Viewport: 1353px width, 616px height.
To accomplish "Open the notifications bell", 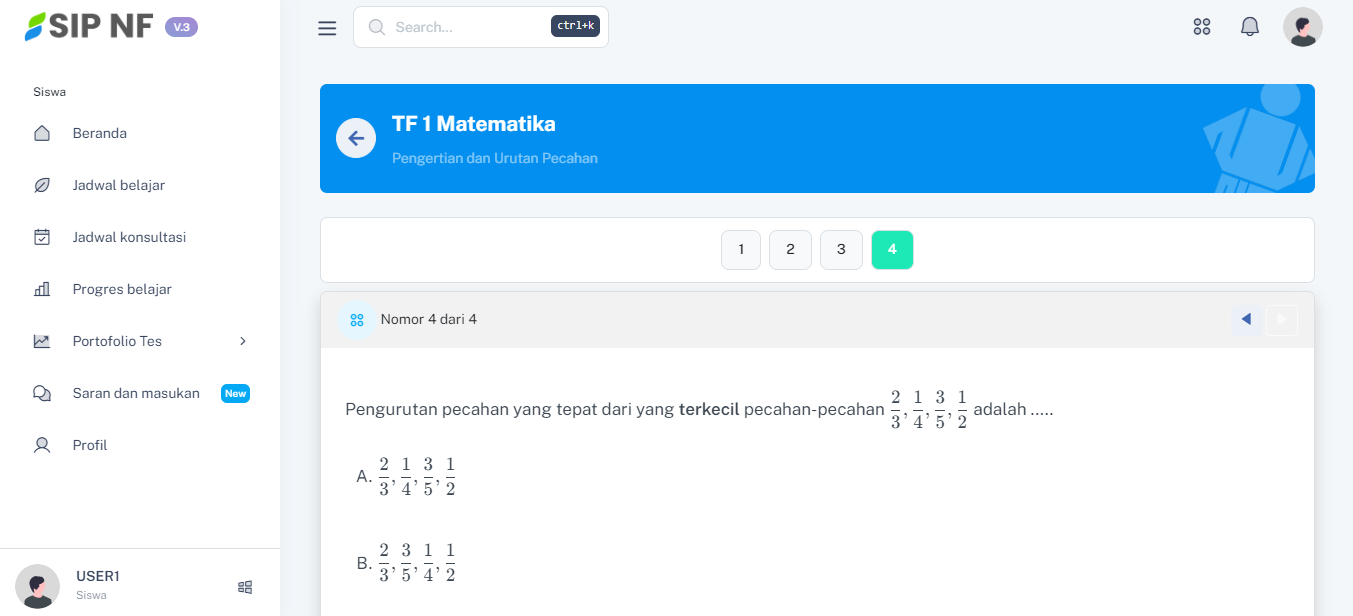I will click(x=1250, y=27).
